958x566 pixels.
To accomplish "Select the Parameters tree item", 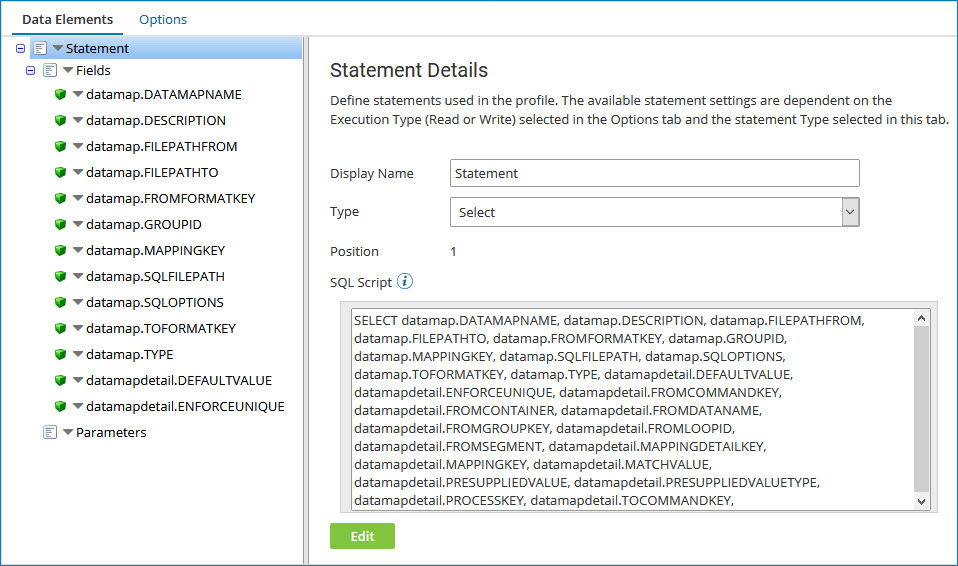I will click(111, 432).
